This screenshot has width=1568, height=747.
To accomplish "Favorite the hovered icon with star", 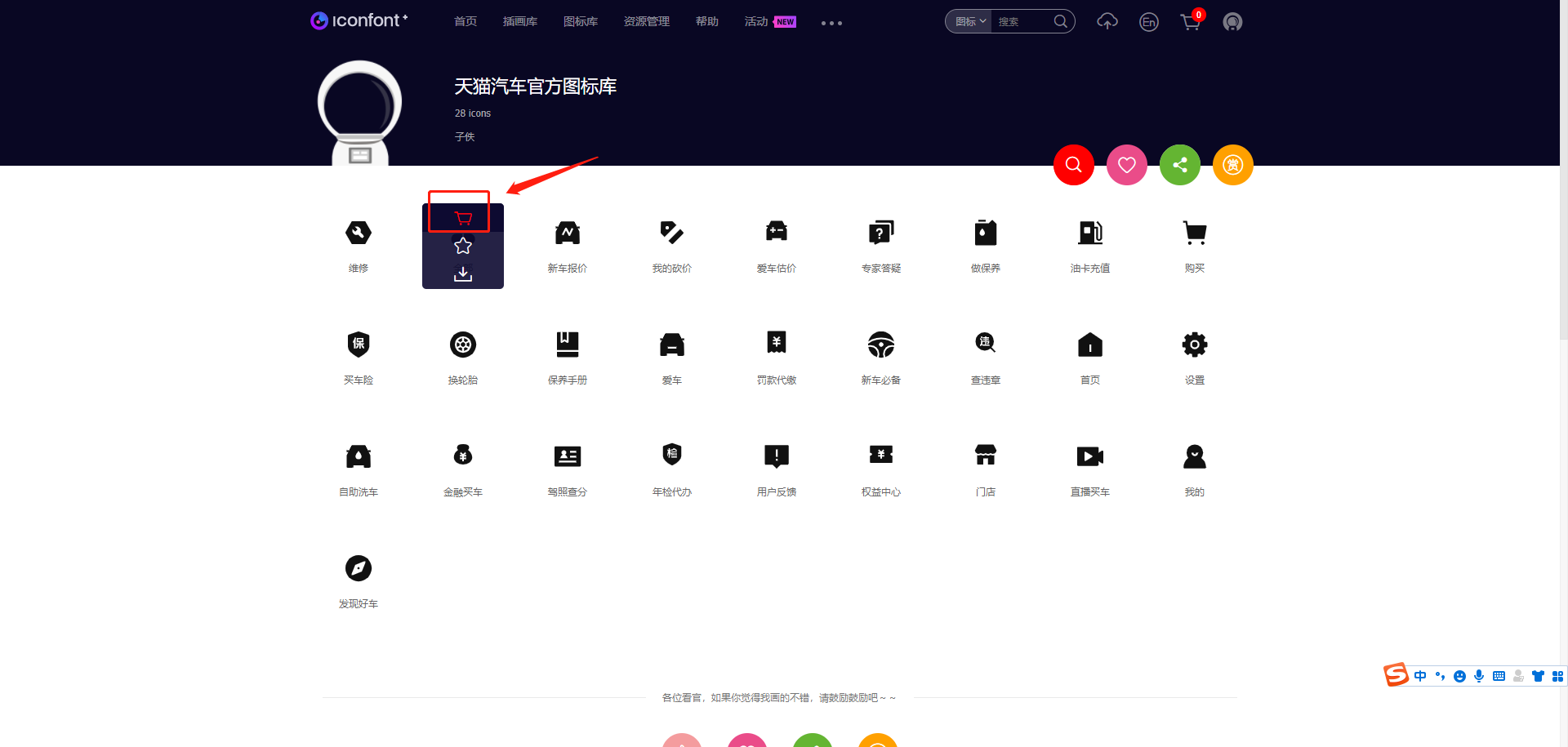I will (x=463, y=246).
